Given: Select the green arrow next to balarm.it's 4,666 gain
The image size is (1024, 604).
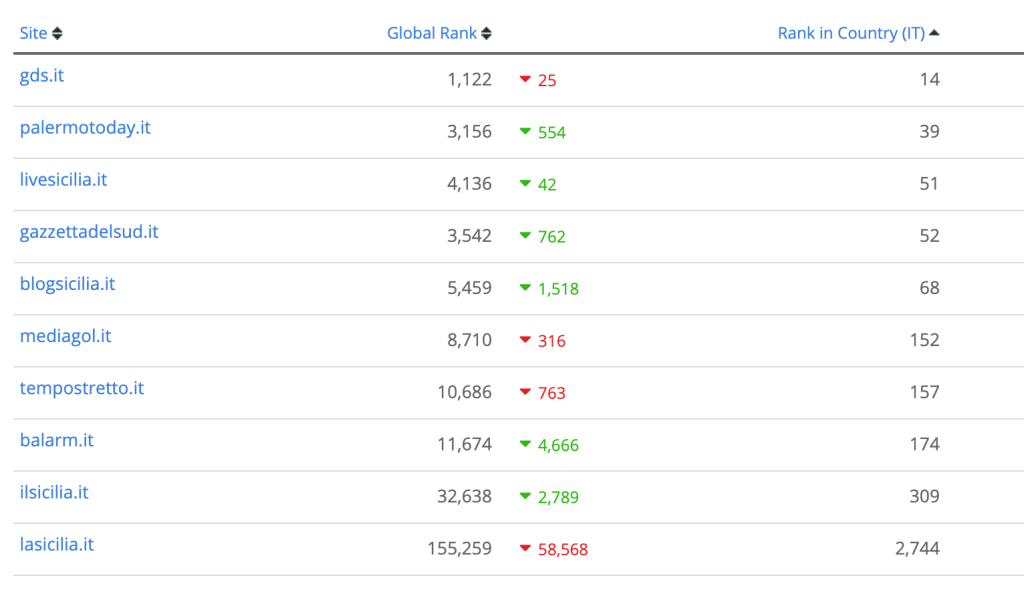Looking at the screenshot, I should pos(527,444).
